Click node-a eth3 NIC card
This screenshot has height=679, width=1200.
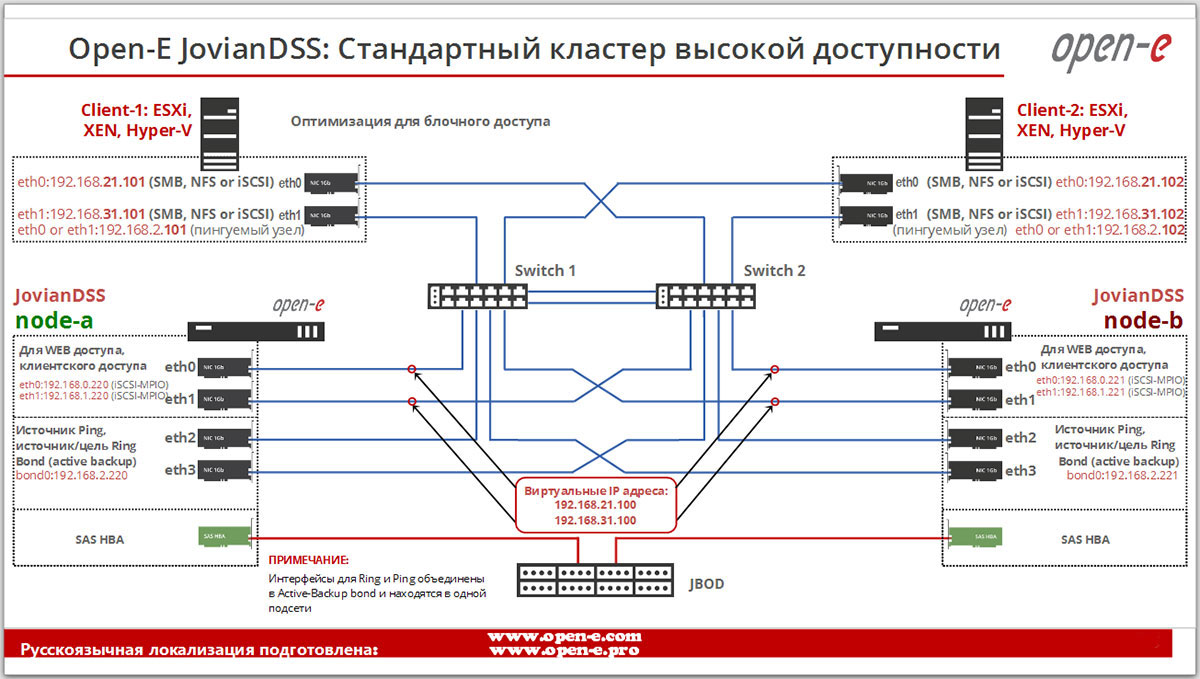point(224,471)
